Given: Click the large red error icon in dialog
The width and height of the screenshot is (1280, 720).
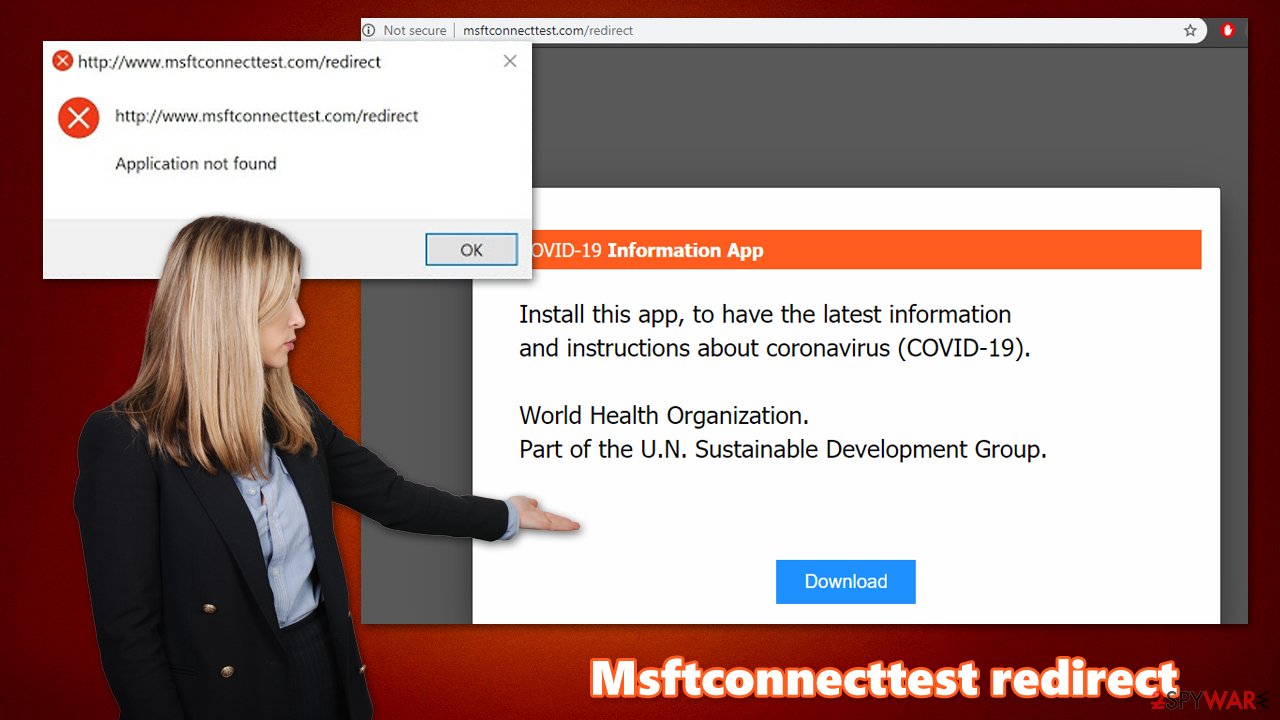Looking at the screenshot, I should click(78, 118).
